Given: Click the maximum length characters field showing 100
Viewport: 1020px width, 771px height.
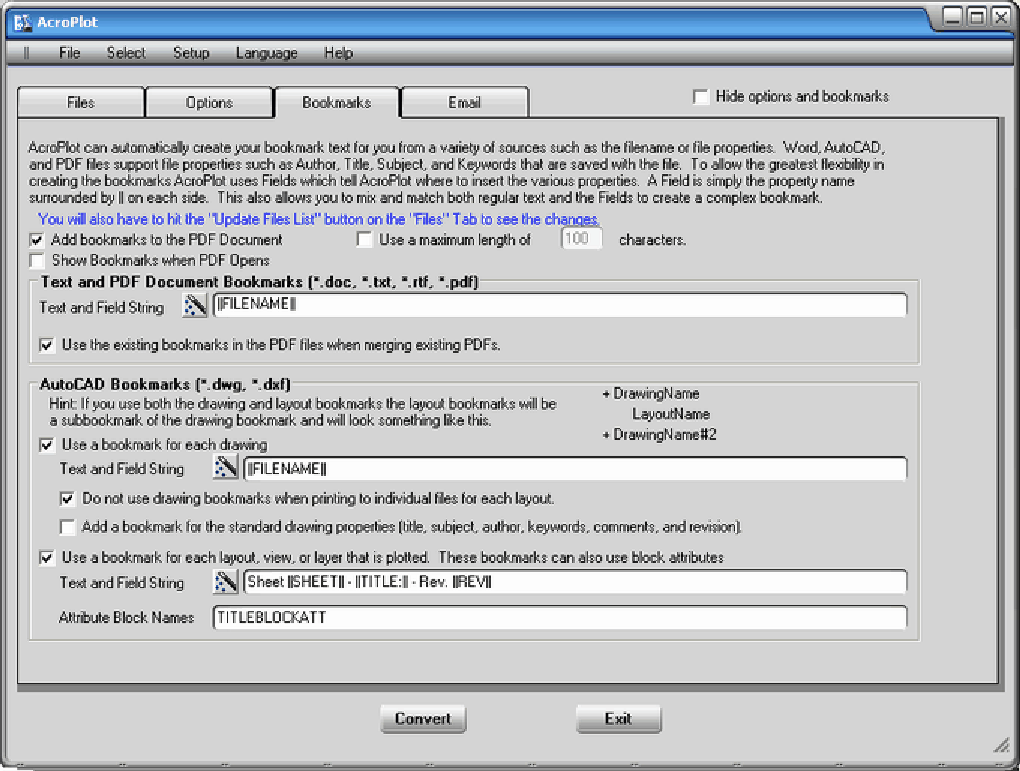Looking at the screenshot, I should 581,239.
